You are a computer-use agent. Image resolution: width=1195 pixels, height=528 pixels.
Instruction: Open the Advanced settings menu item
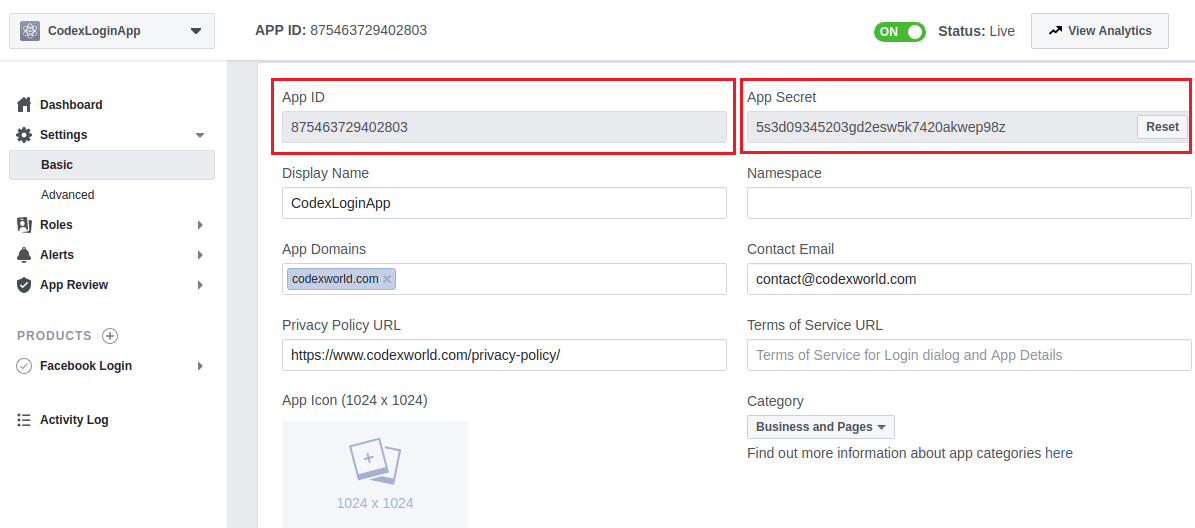point(68,195)
